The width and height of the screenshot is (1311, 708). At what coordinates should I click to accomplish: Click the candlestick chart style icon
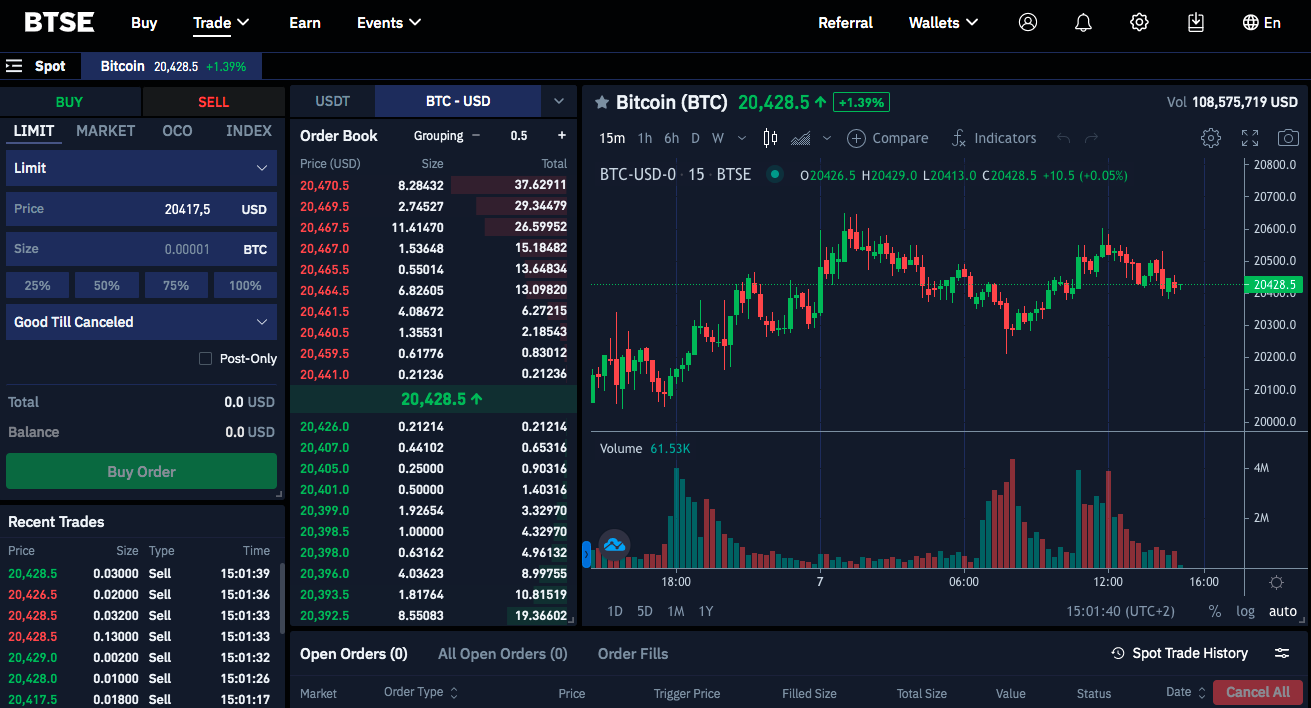coord(770,138)
